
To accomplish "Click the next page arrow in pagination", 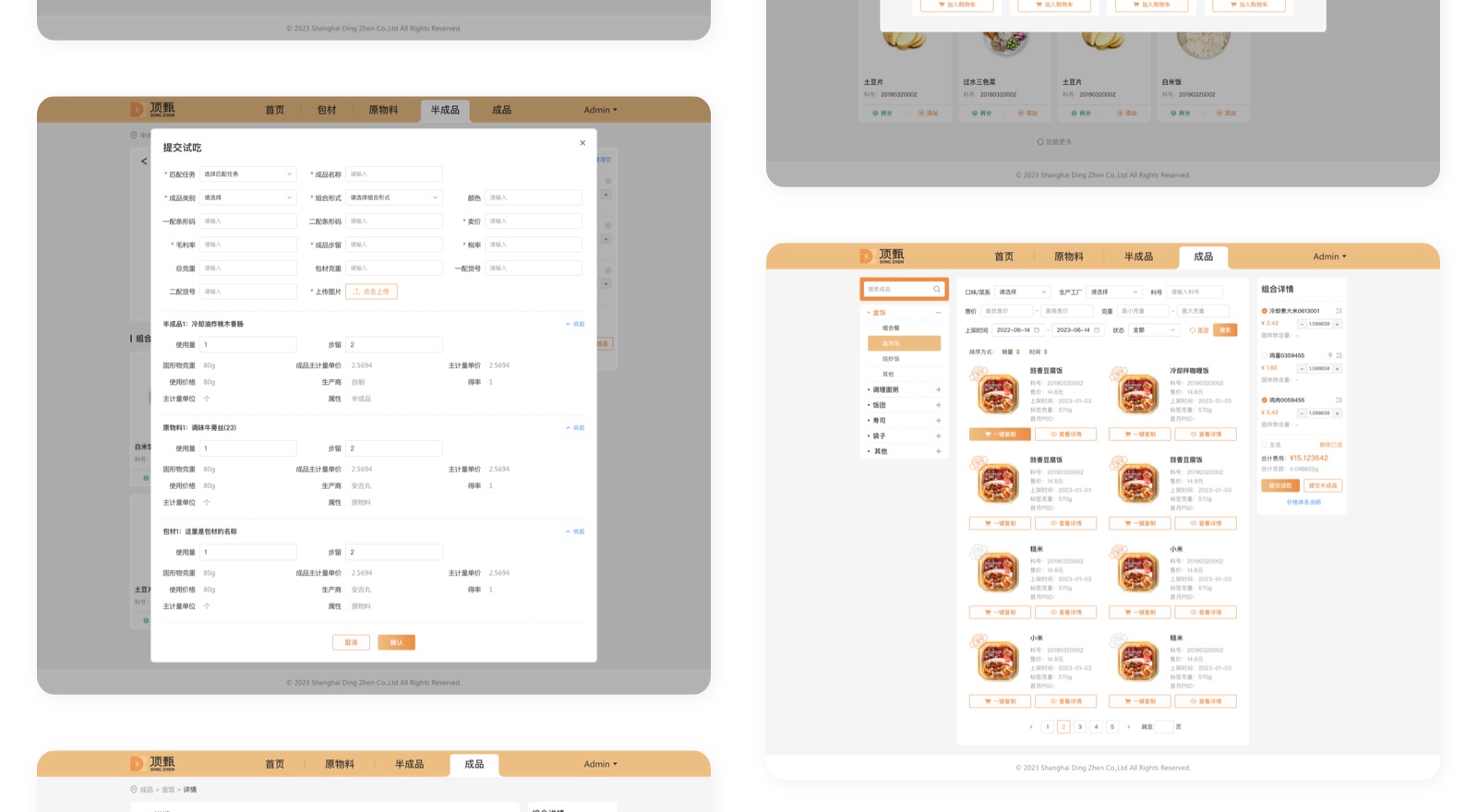I will click(x=1128, y=727).
